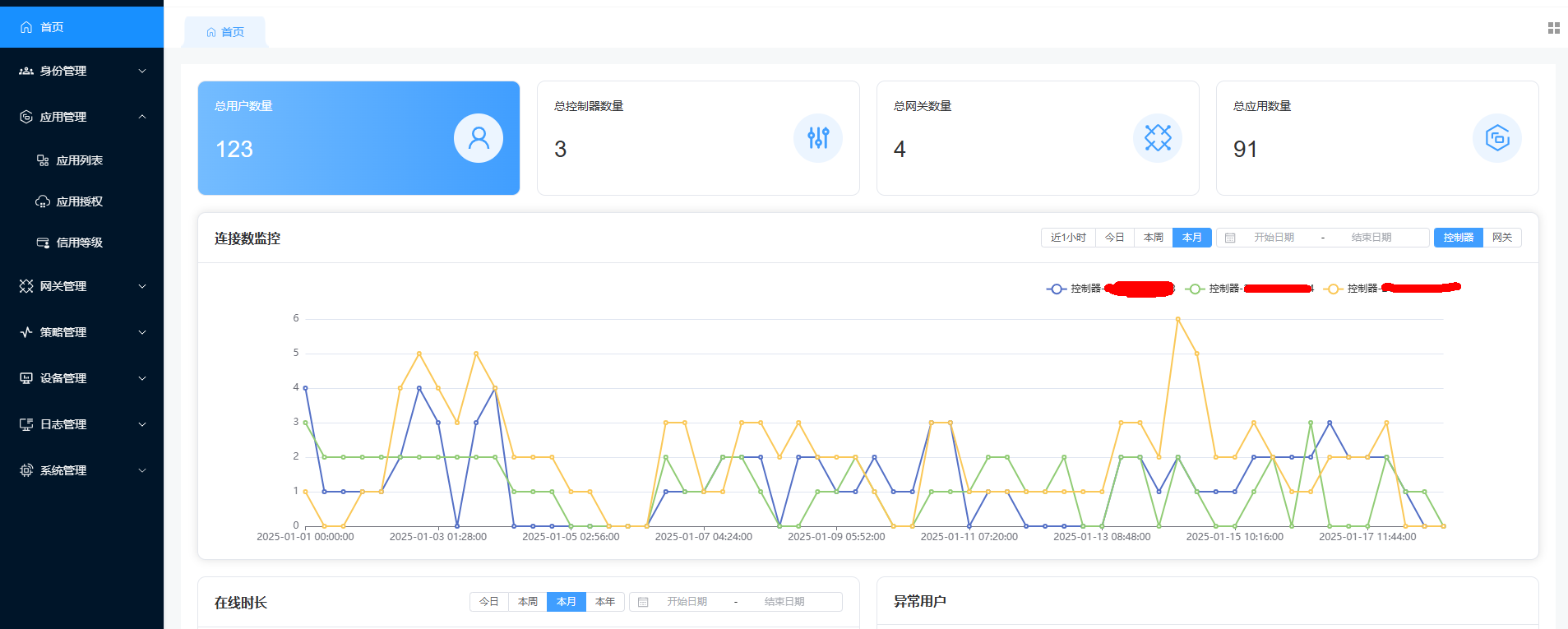
Task: Click the sliders icon on 总控制器数量 card
Action: (x=817, y=138)
